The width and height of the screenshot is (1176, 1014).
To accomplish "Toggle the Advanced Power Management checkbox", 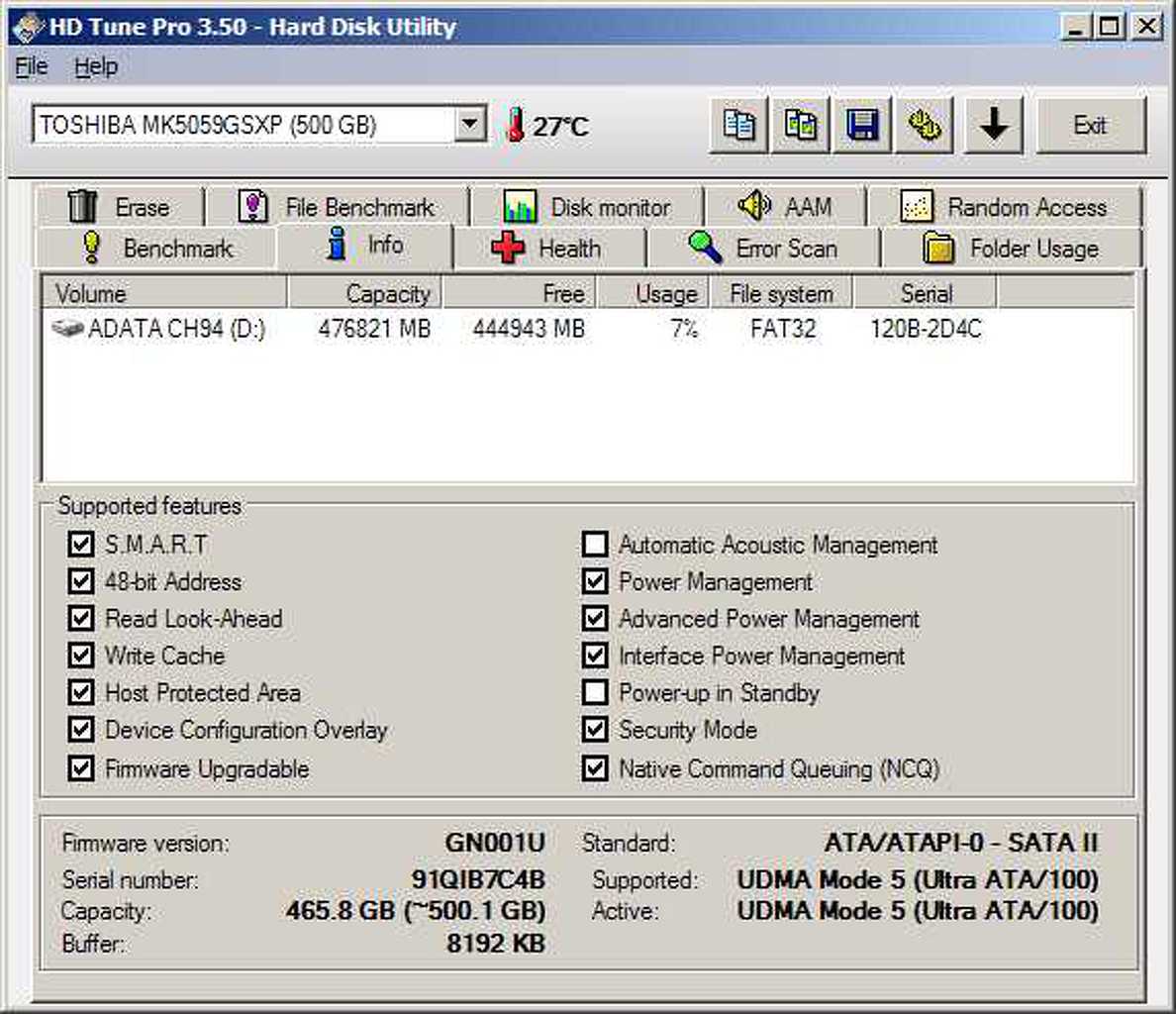I will point(596,619).
